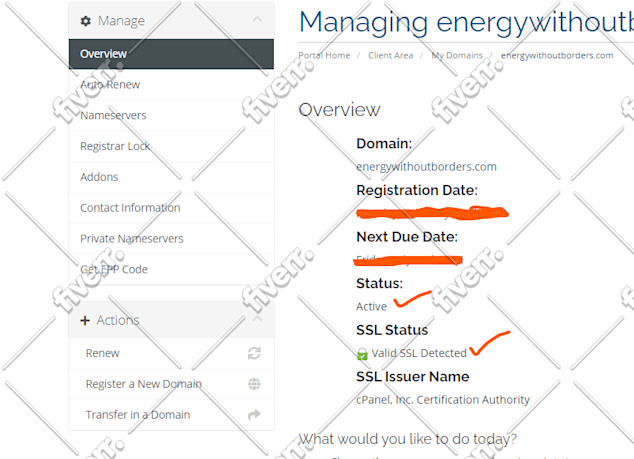Screen dimensions: 634x459
Task: Select the Overview menu item
Action: [171, 54]
